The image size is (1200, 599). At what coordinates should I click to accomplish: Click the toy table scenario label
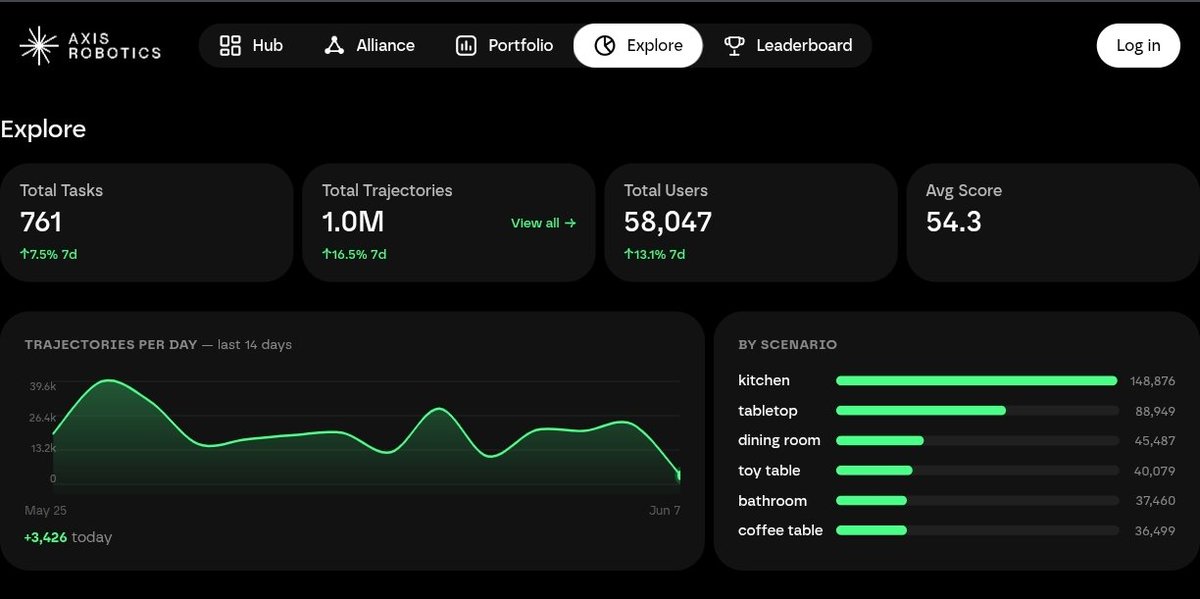click(769, 470)
